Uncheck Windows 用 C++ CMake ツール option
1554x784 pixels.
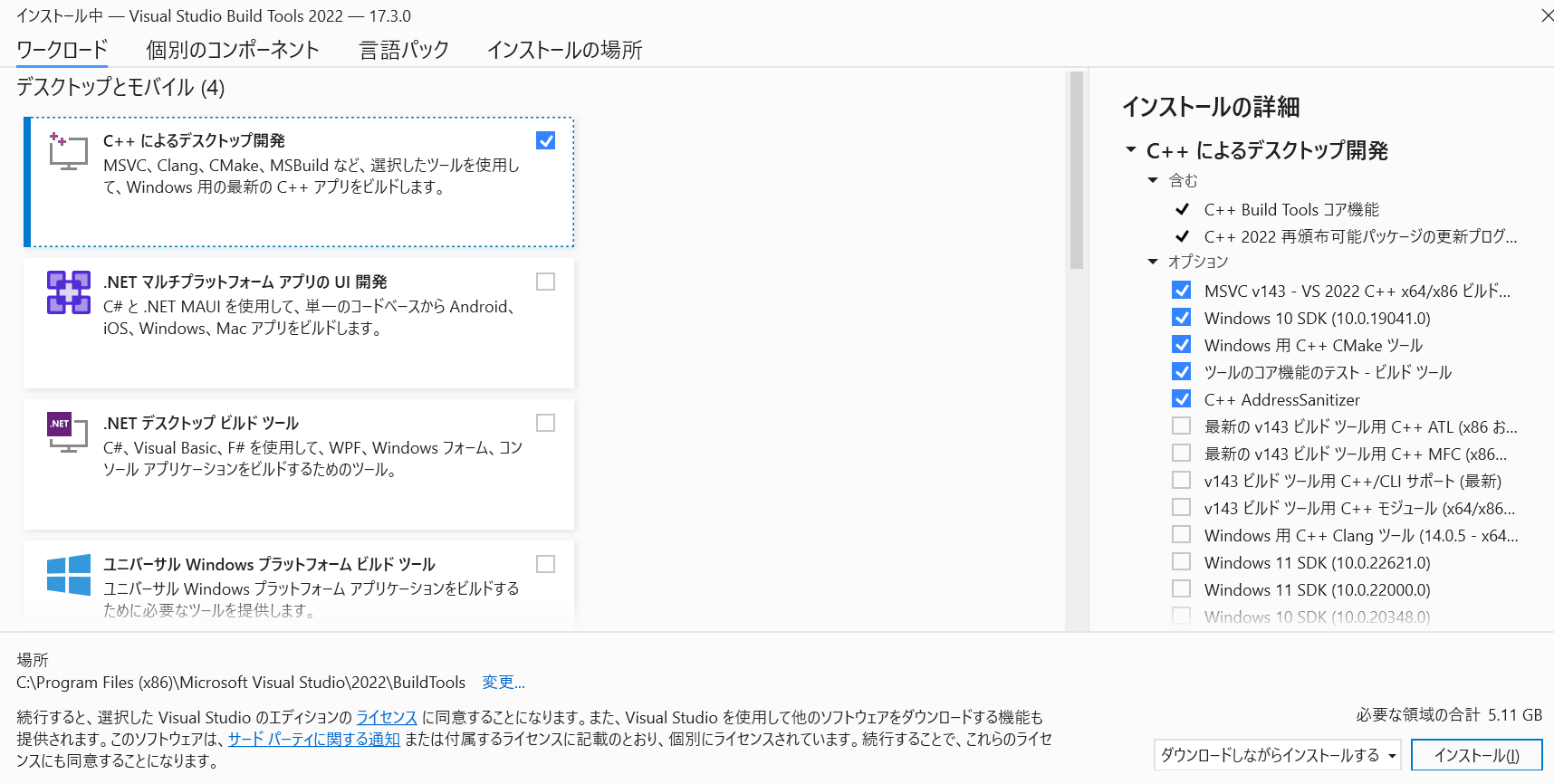click(1181, 344)
